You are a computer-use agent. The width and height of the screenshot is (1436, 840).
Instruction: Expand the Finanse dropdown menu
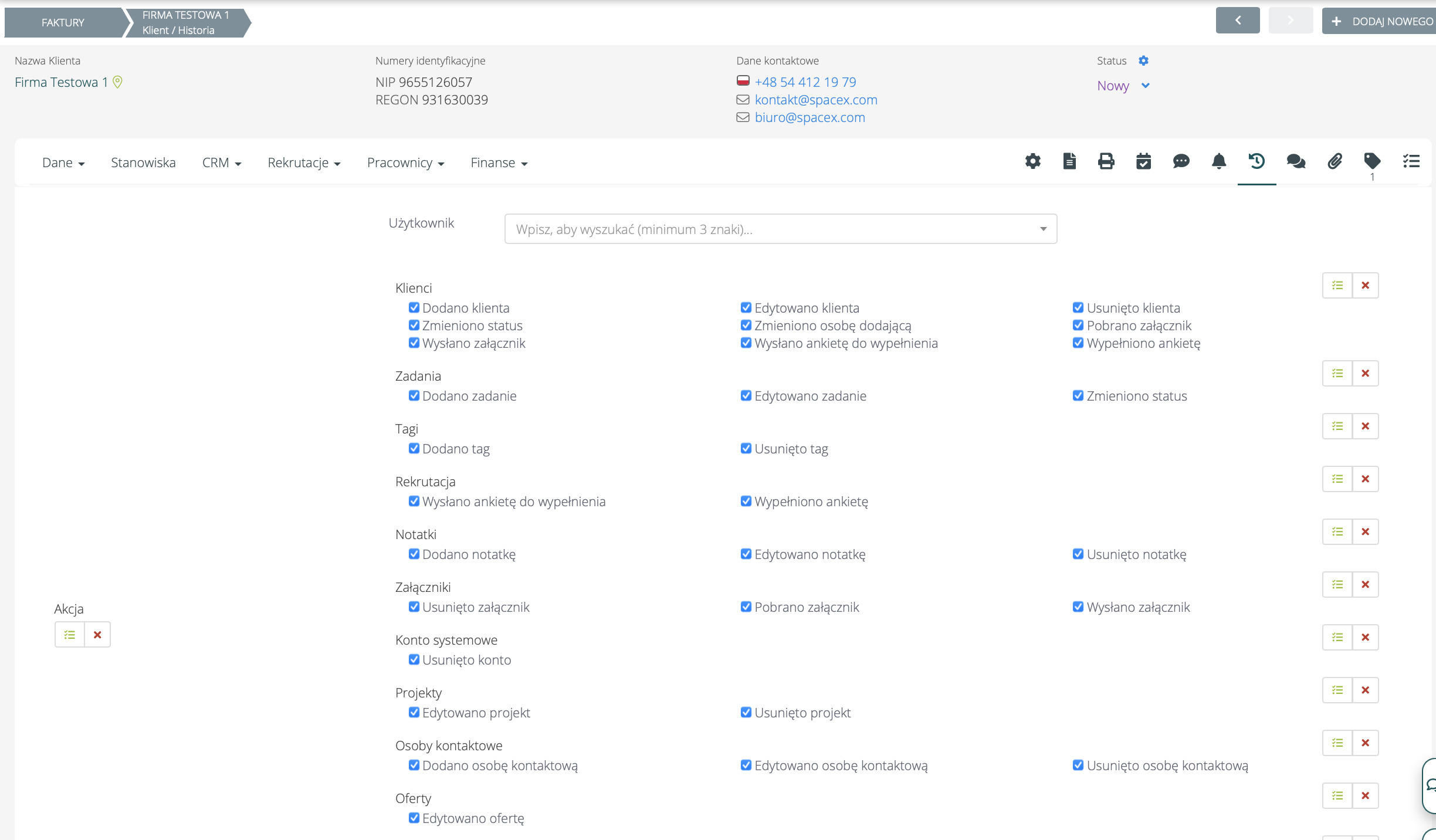pyautogui.click(x=499, y=163)
